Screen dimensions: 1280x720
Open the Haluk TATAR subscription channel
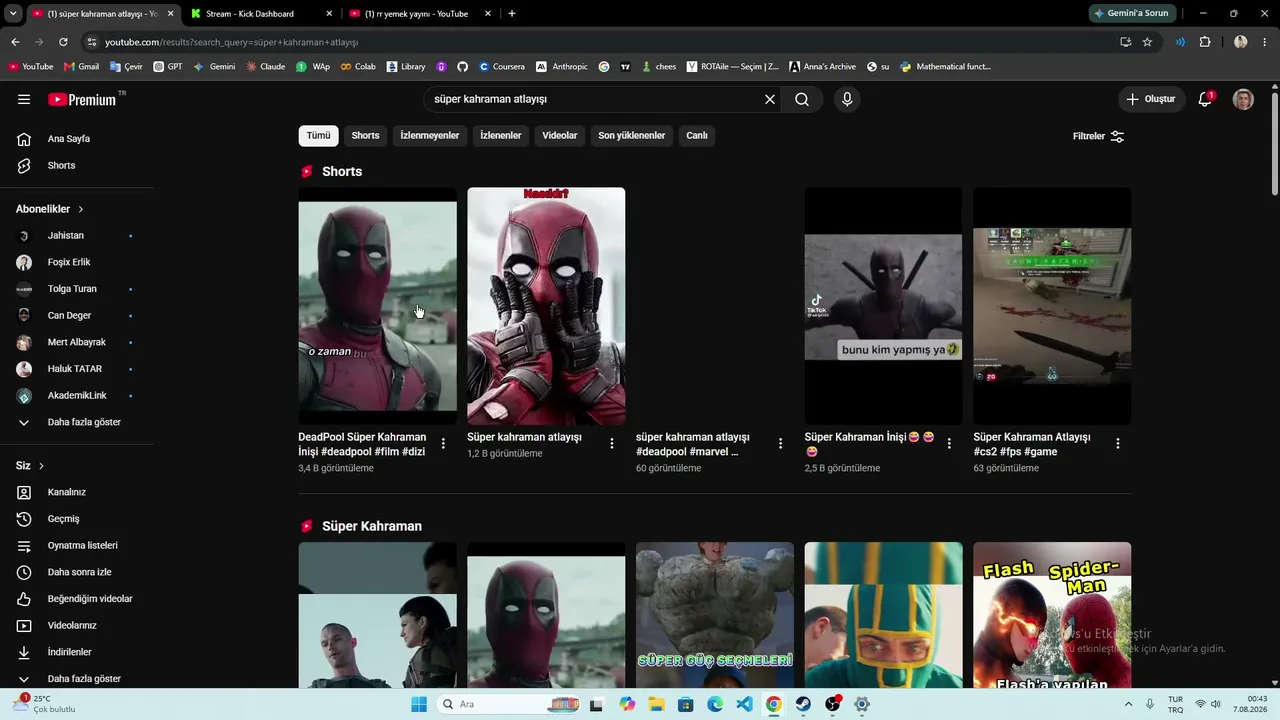tap(76, 369)
